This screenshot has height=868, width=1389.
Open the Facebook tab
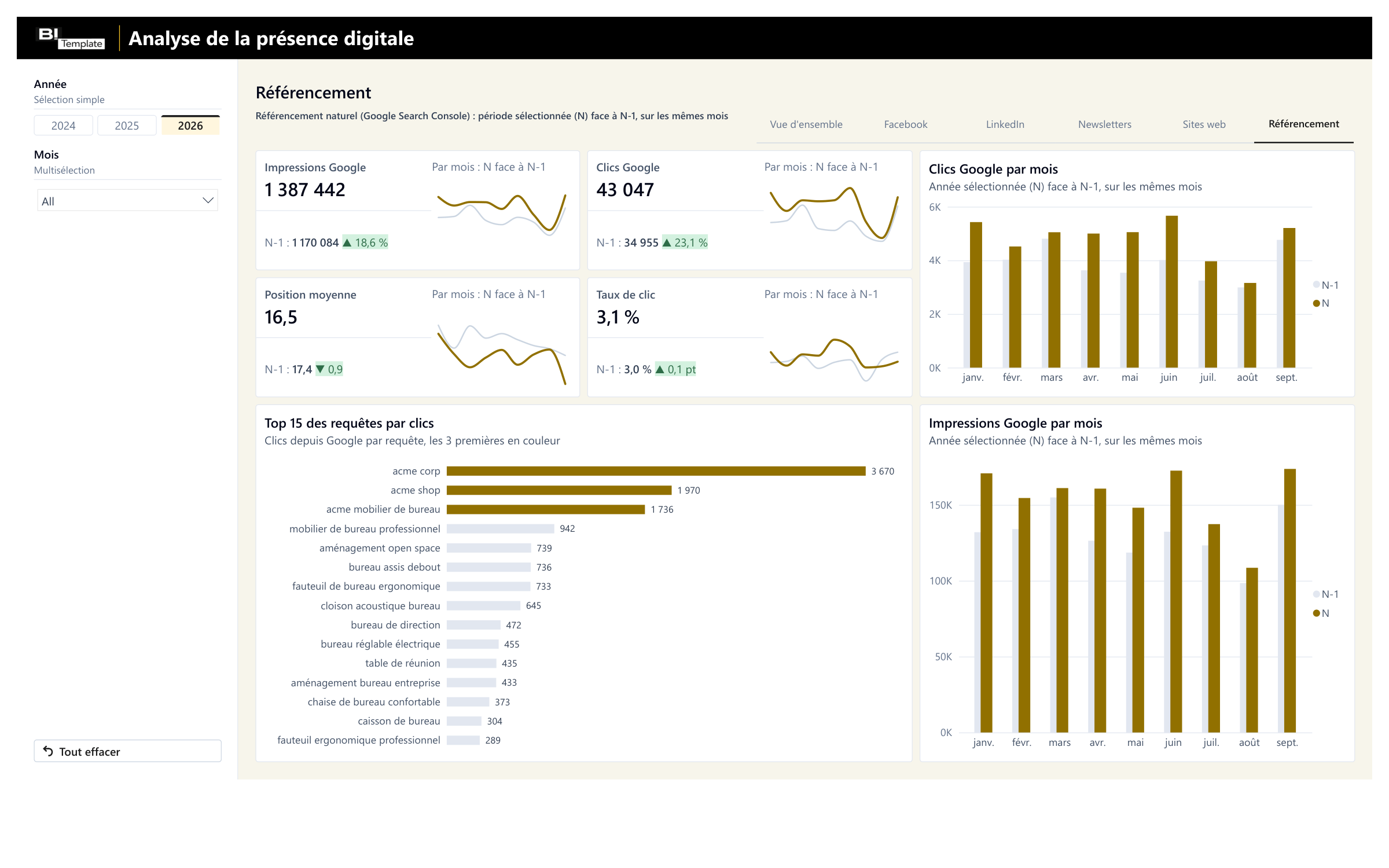[905, 124]
